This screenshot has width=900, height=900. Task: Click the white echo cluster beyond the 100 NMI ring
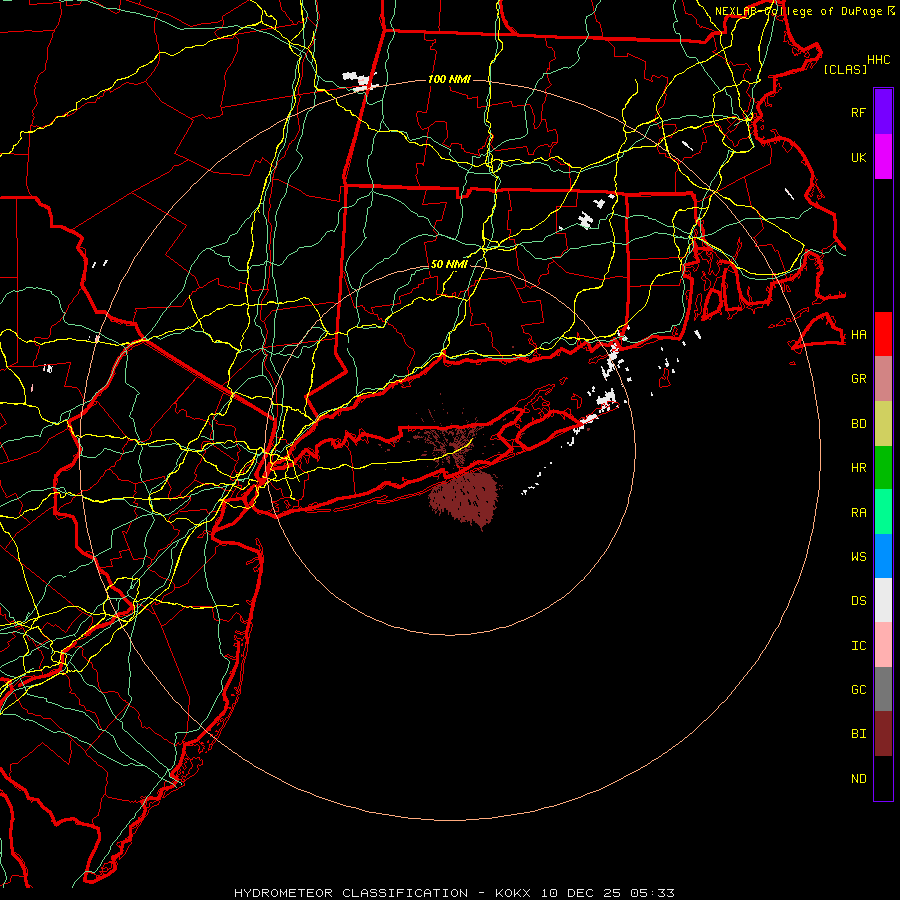[x=360, y=81]
